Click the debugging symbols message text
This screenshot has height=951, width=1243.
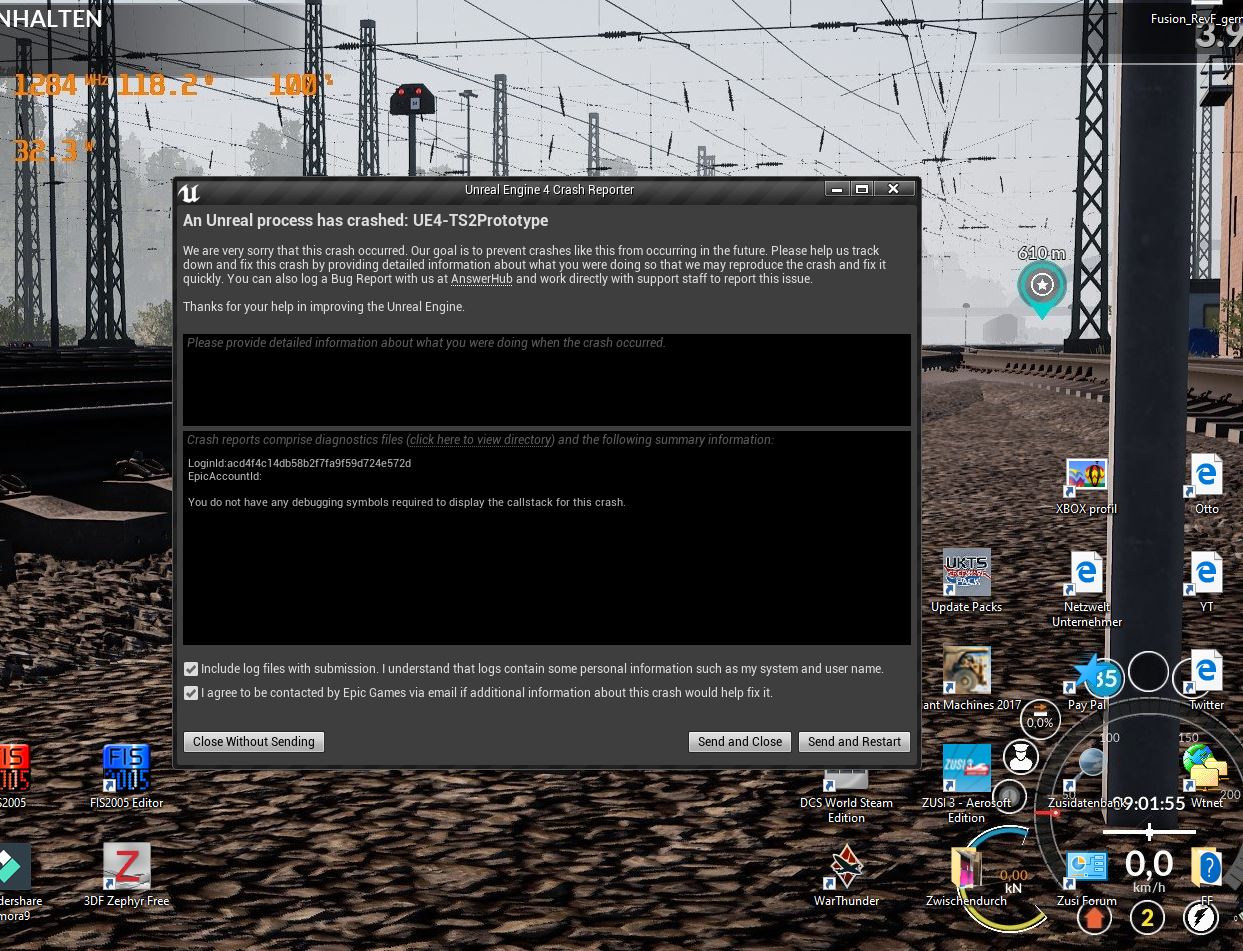click(x=406, y=502)
